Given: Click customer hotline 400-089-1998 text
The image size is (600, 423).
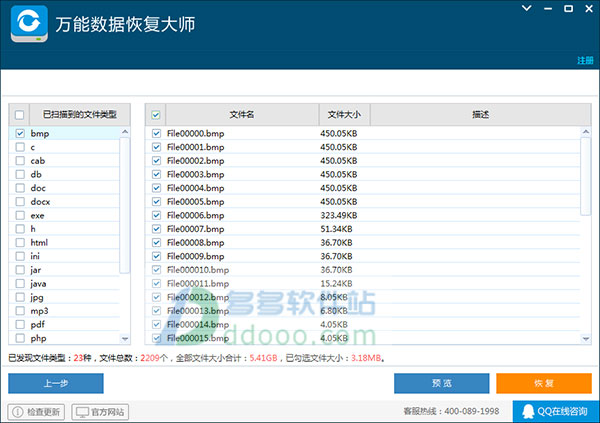Looking at the screenshot, I should [x=471, y=411].
